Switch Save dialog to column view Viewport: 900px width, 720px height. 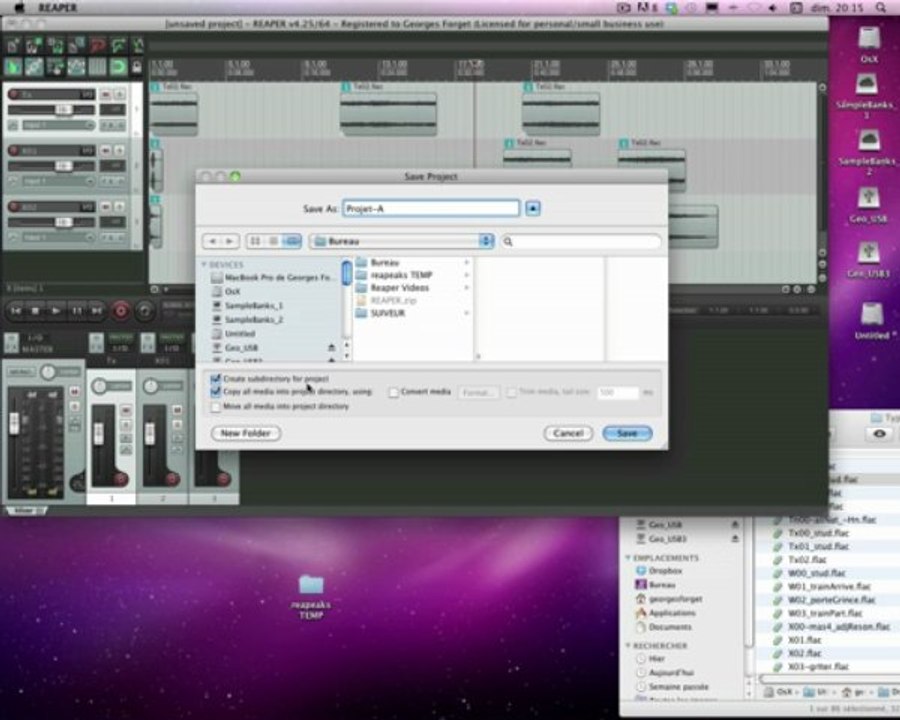click(292, 241)
